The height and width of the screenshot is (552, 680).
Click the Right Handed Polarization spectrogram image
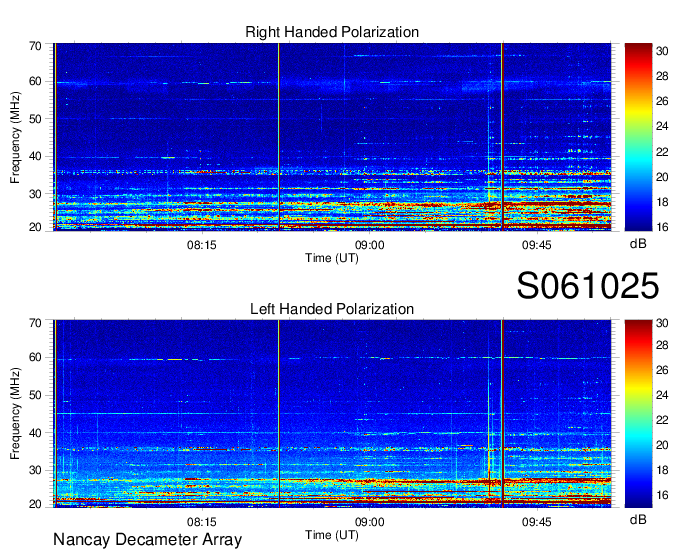332,137
